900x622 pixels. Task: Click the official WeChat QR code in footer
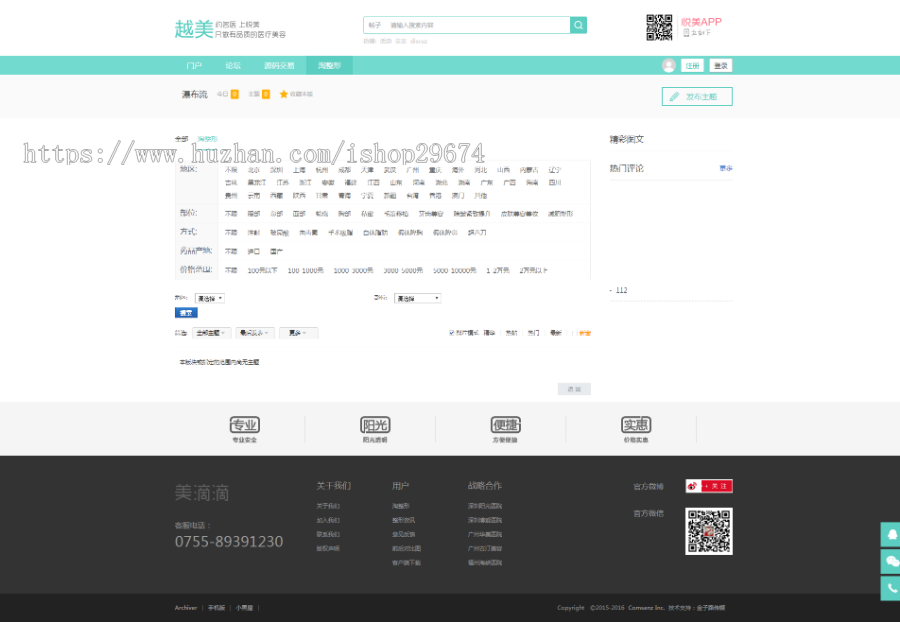[708, 531]
